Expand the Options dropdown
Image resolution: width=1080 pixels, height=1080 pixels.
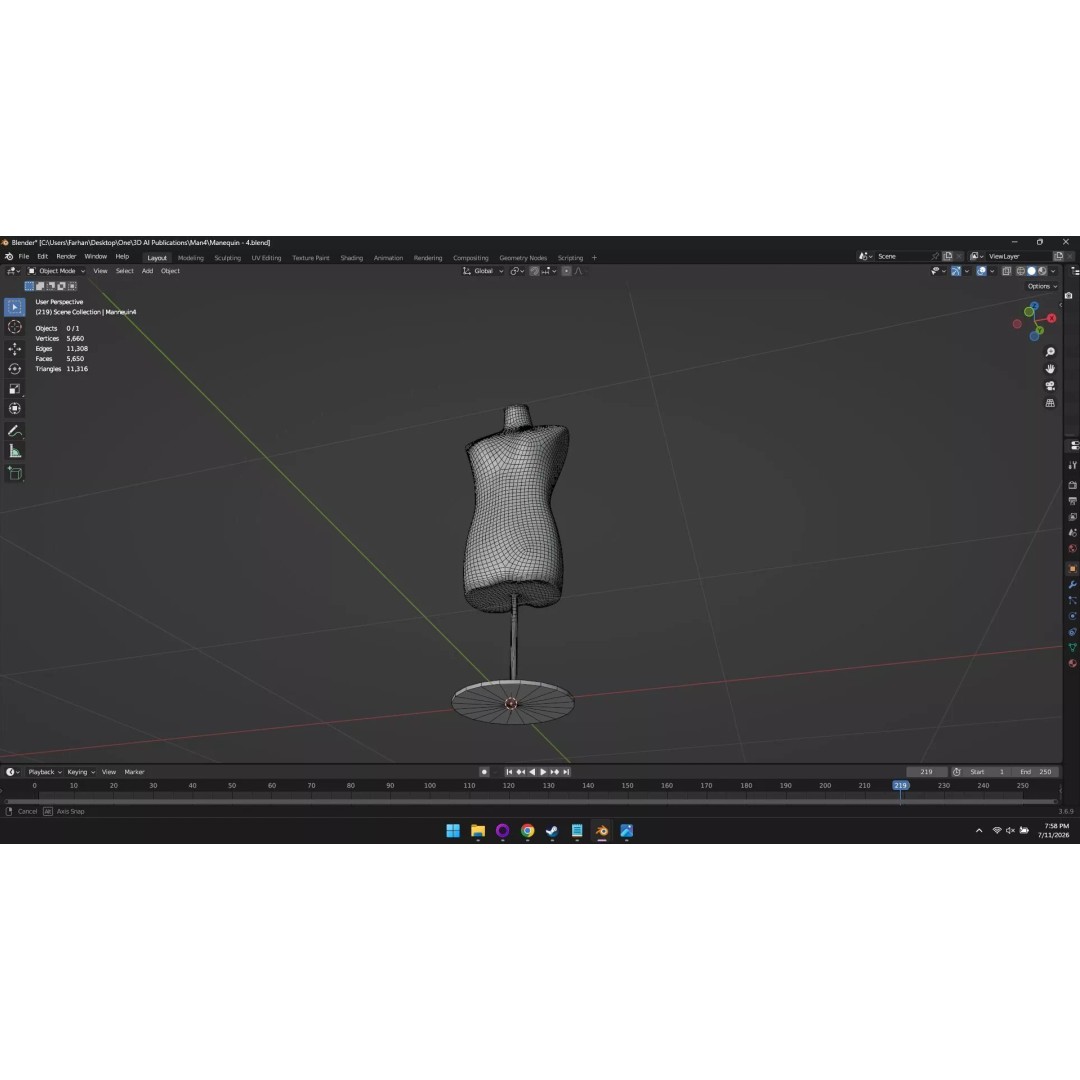(1042, 287)
